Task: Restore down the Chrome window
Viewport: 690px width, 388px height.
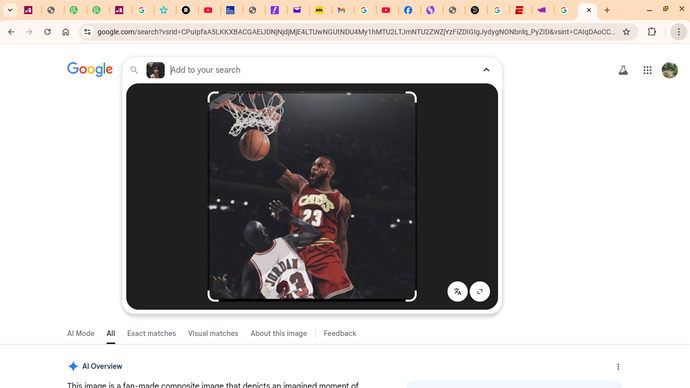Action: point(665,9)
